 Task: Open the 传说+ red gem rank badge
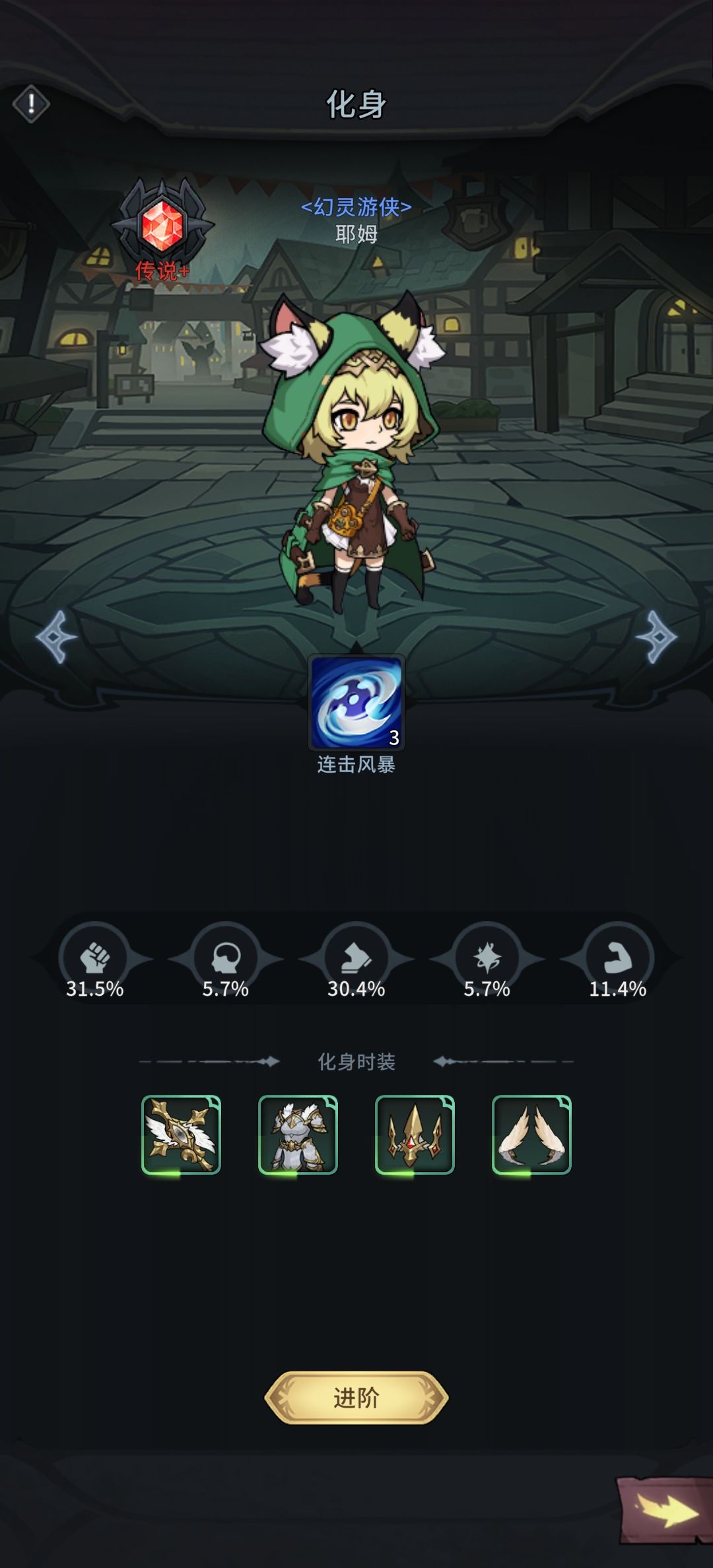162,228
